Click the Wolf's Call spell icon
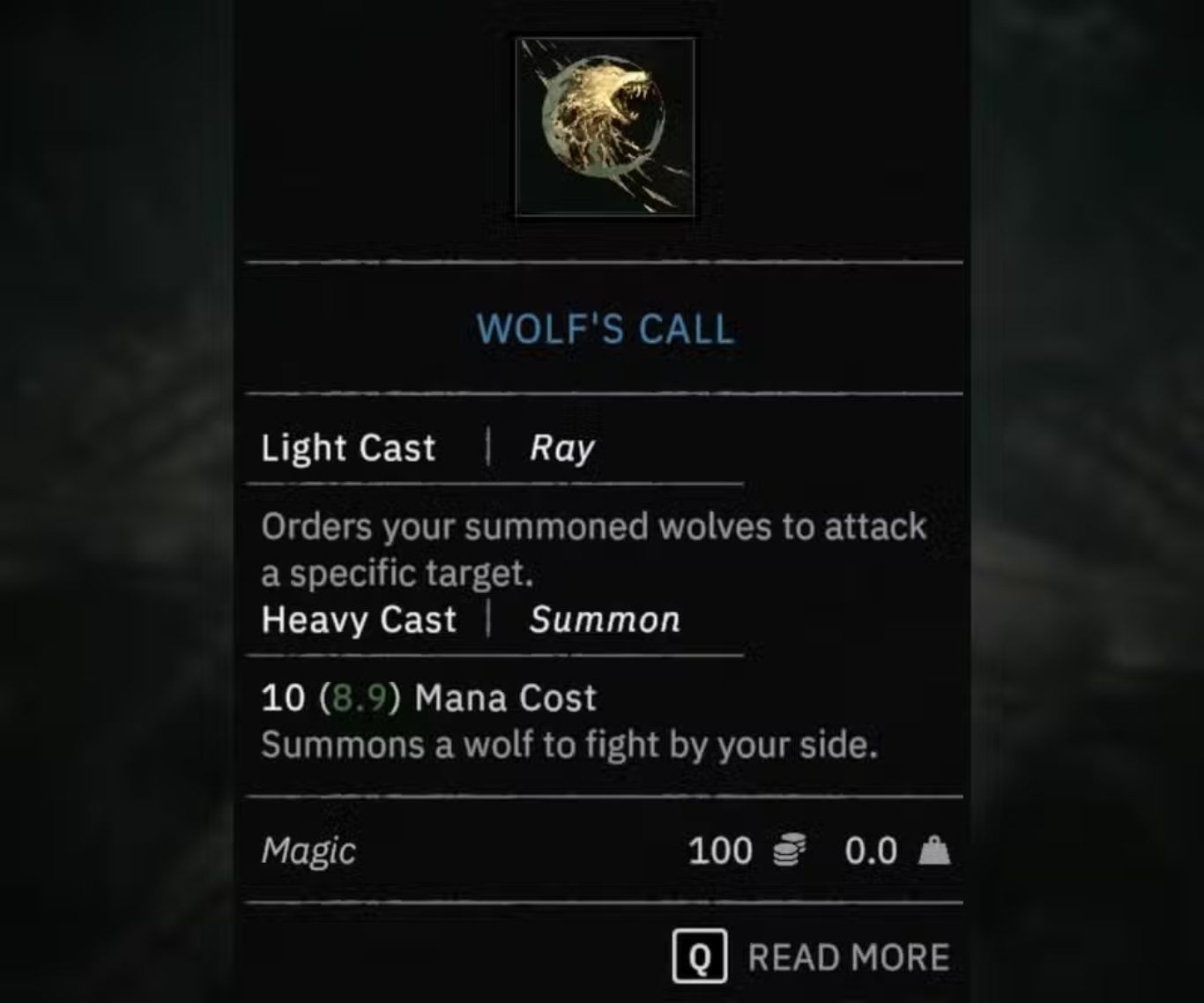The image size is (1204, 1003). 605,127
